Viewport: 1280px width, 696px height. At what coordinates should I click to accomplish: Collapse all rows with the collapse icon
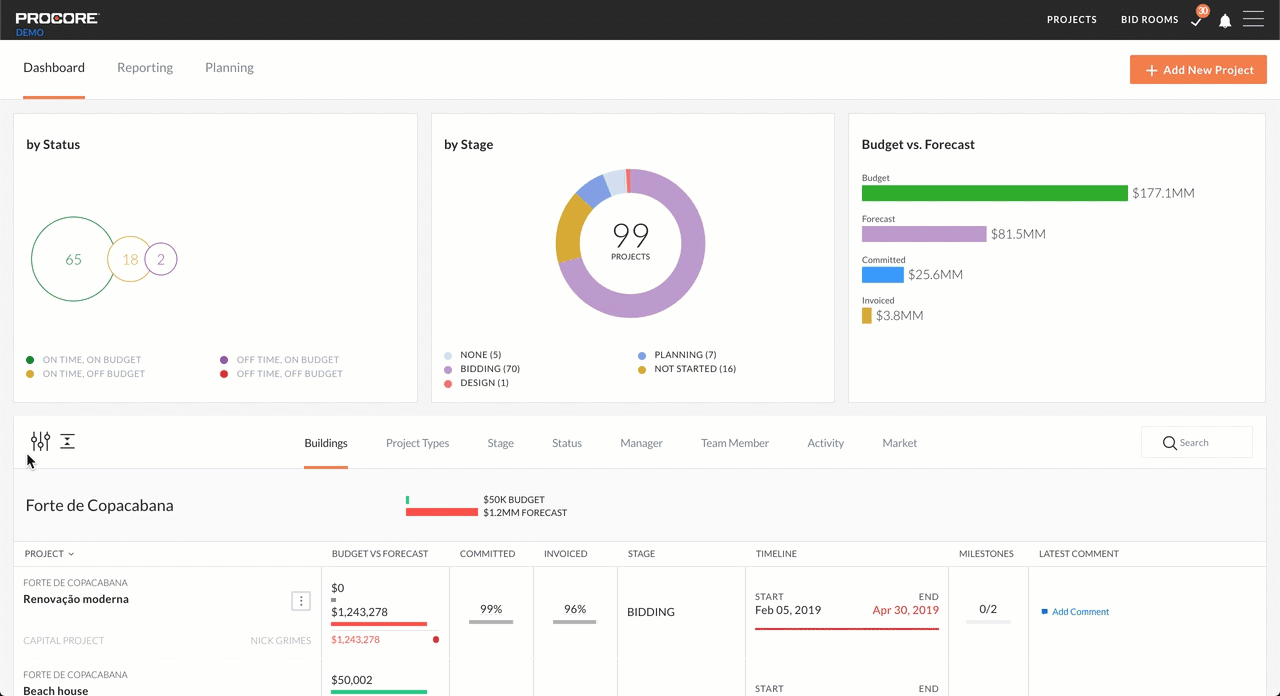[x=67, y=440]
